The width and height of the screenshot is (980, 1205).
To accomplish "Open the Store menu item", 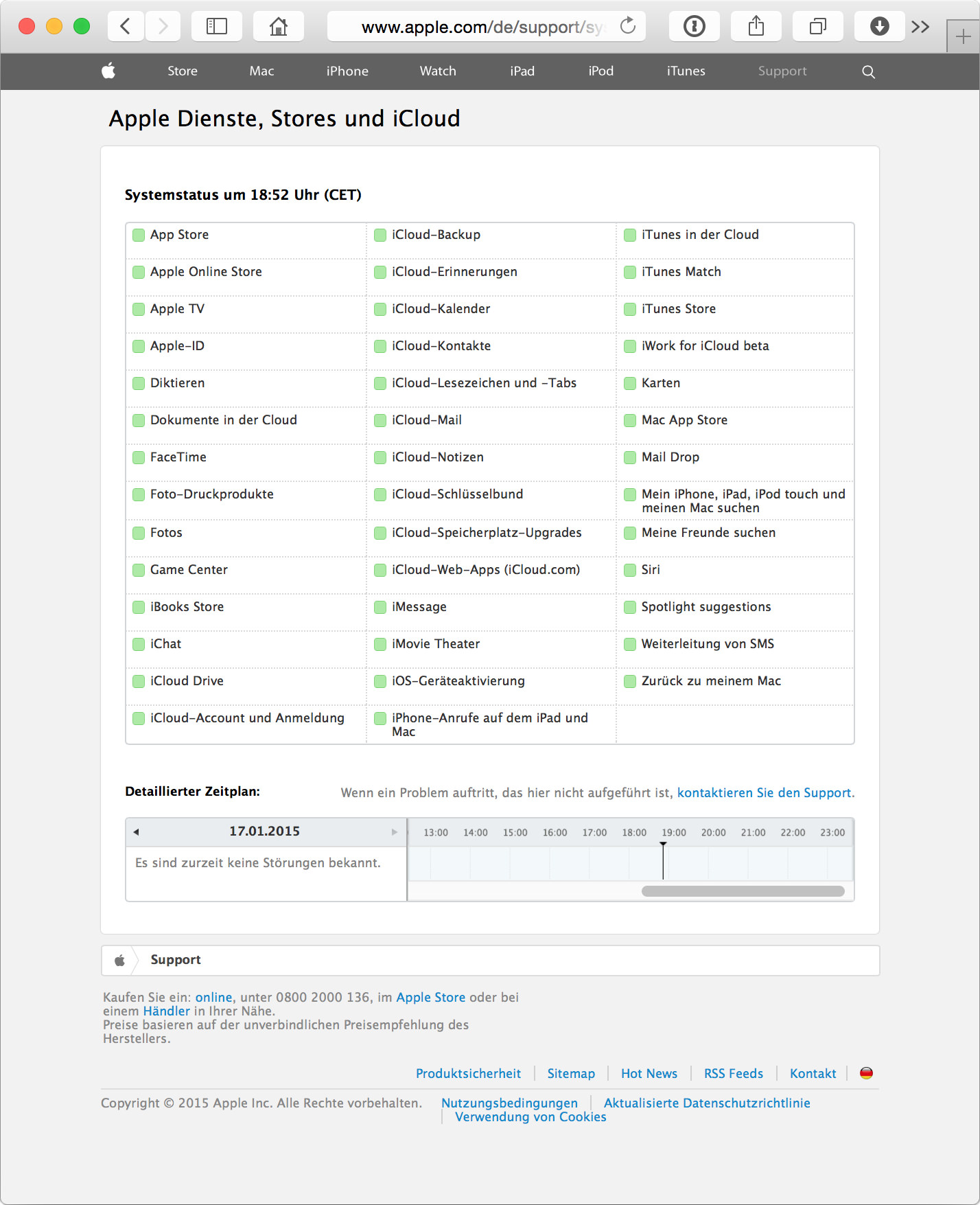I will point(183,71).
